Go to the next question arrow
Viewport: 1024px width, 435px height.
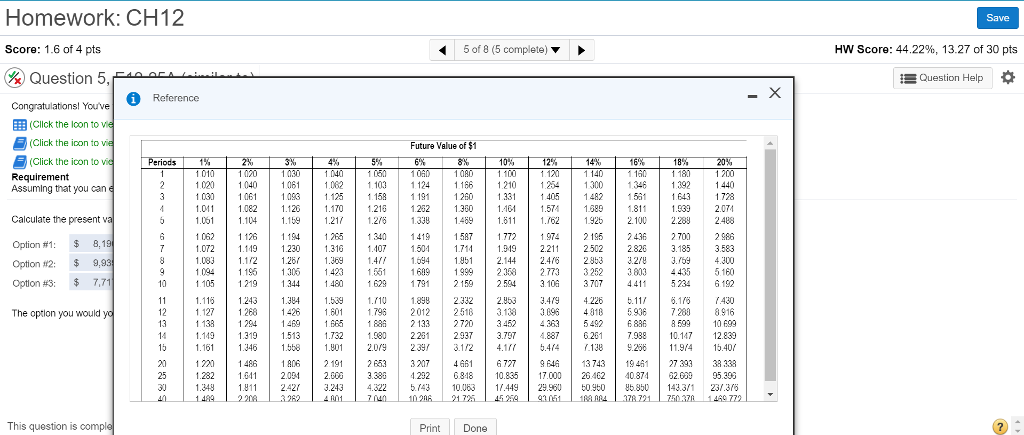click(582, 49)
